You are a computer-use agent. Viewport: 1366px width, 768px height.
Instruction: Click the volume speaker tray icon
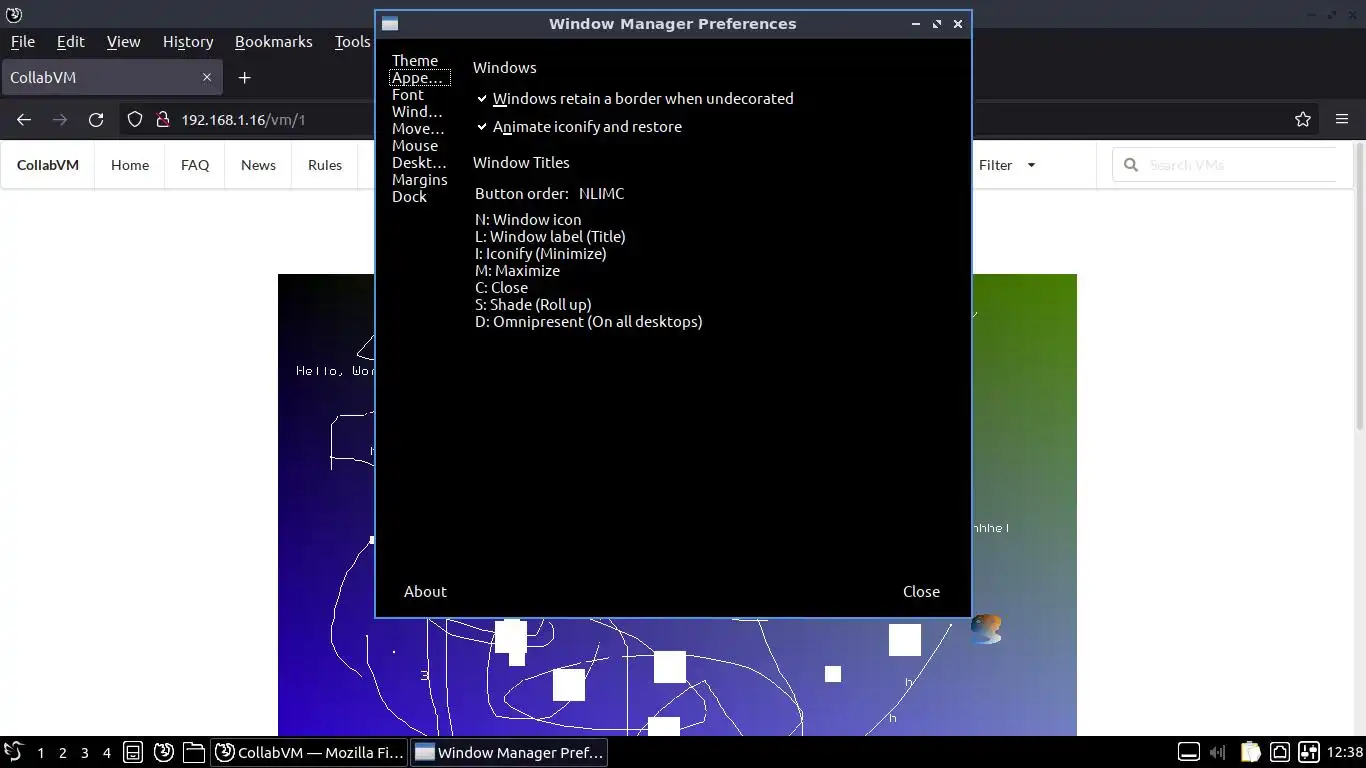tap(1218, 752)
